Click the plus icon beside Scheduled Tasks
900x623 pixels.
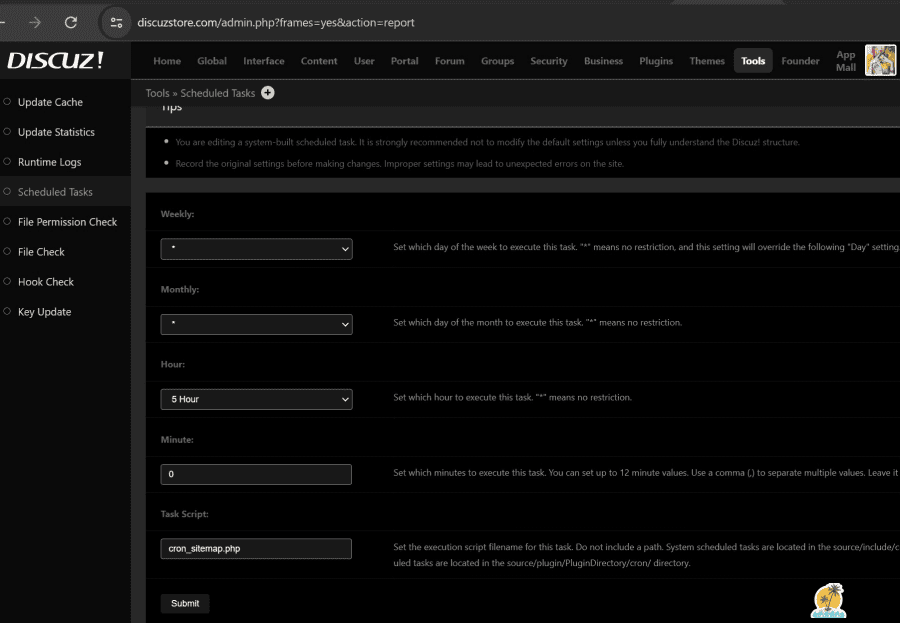click(x=267, y=93)
